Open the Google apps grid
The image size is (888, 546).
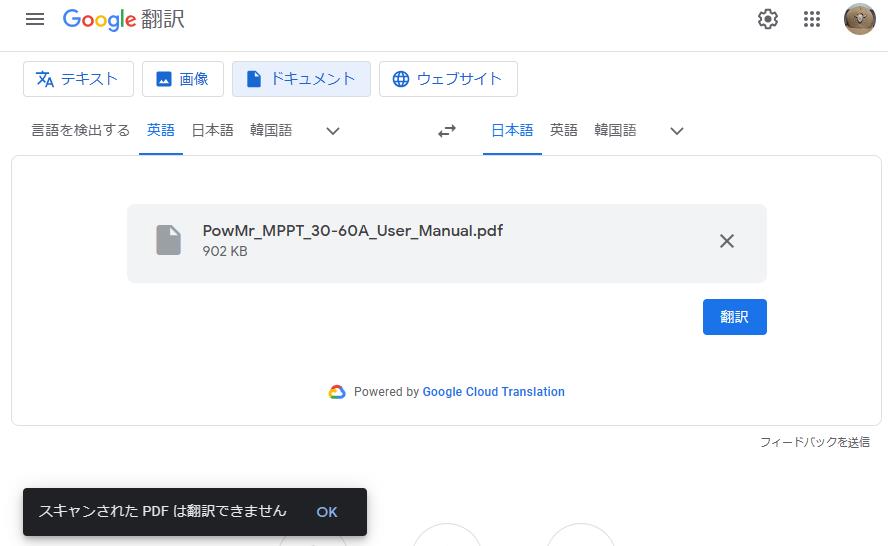pyautogui.click(x=812, y=19)
